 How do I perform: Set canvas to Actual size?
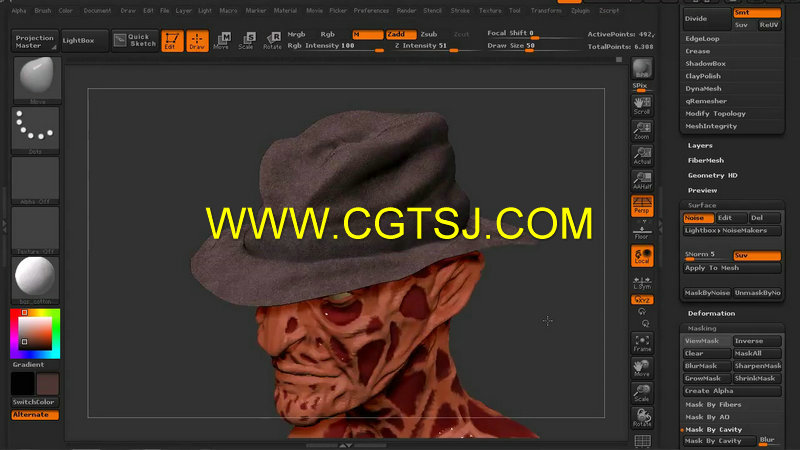[642, 156]
